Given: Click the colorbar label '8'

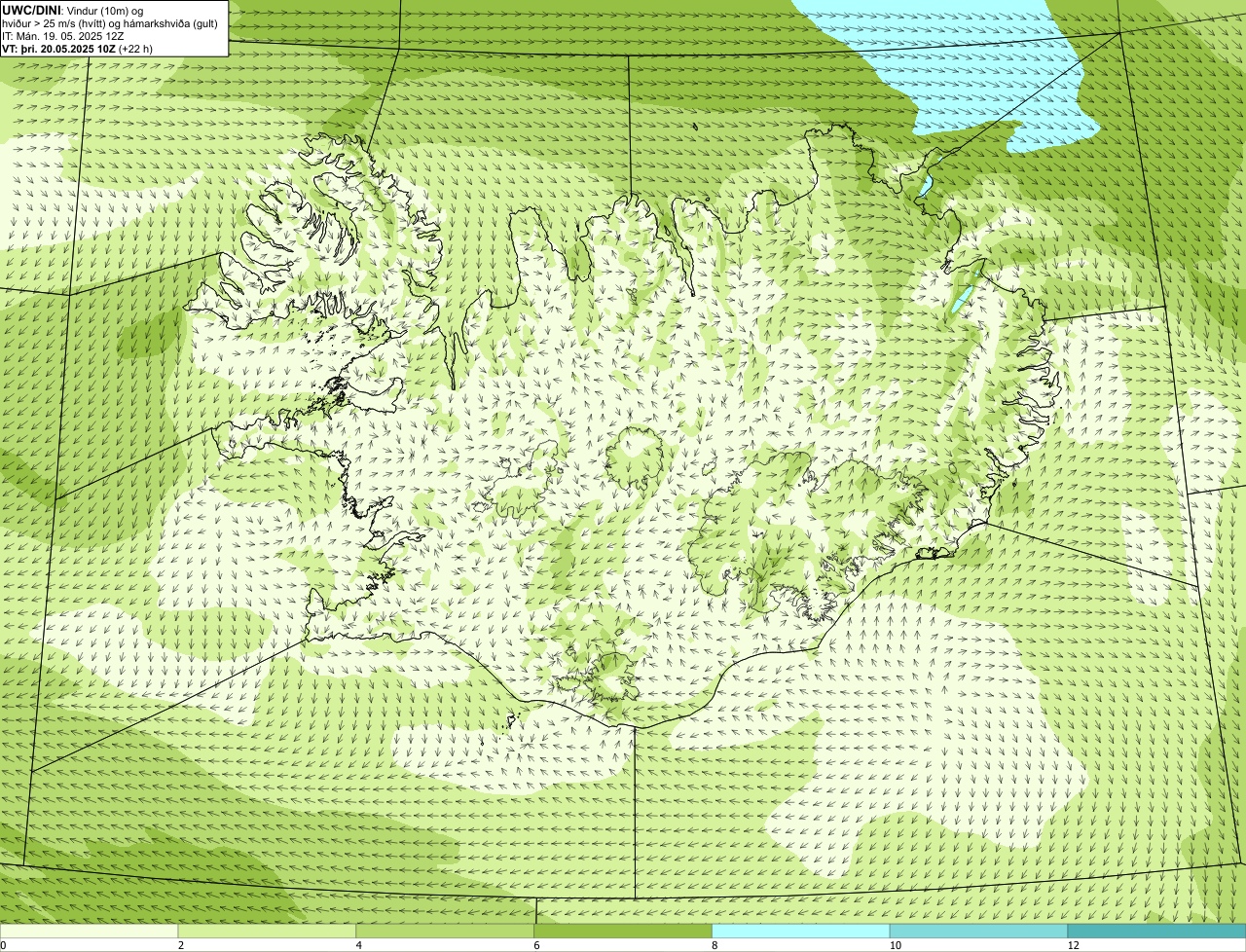Looking at the screenshot, I should [715, 945].
